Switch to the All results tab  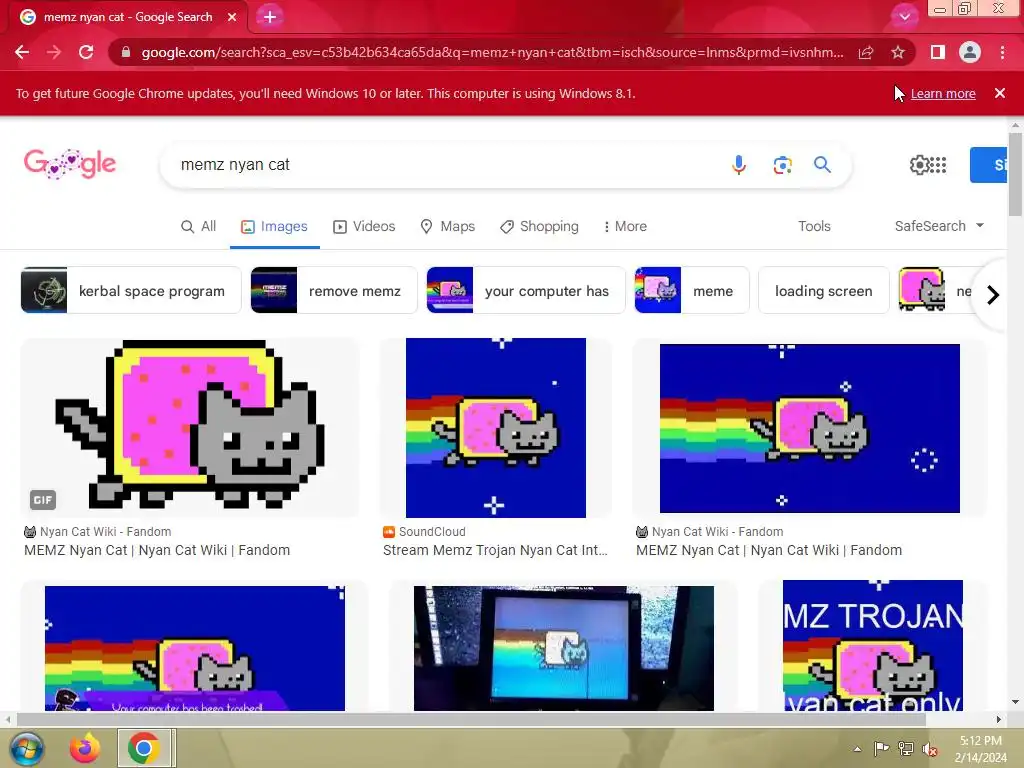point(199,226)
